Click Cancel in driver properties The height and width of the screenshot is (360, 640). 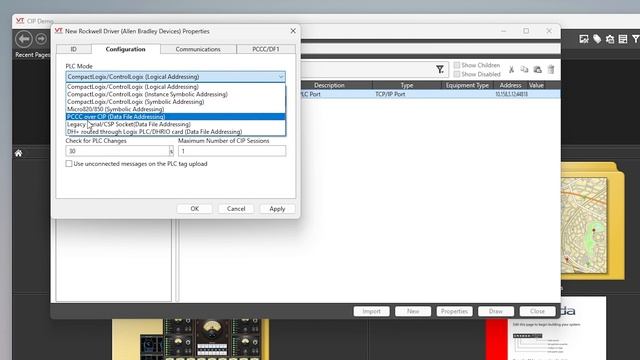tap(236, 209)
